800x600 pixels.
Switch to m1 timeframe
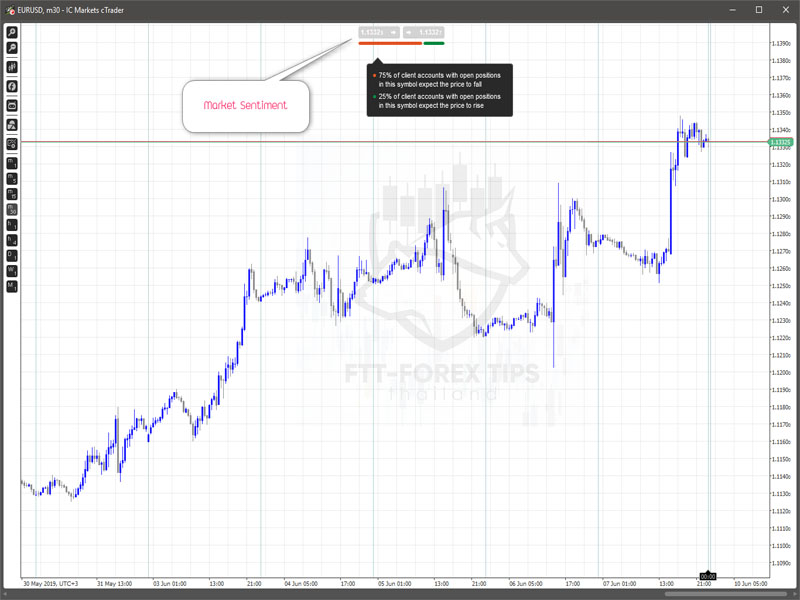pos(12,163)
